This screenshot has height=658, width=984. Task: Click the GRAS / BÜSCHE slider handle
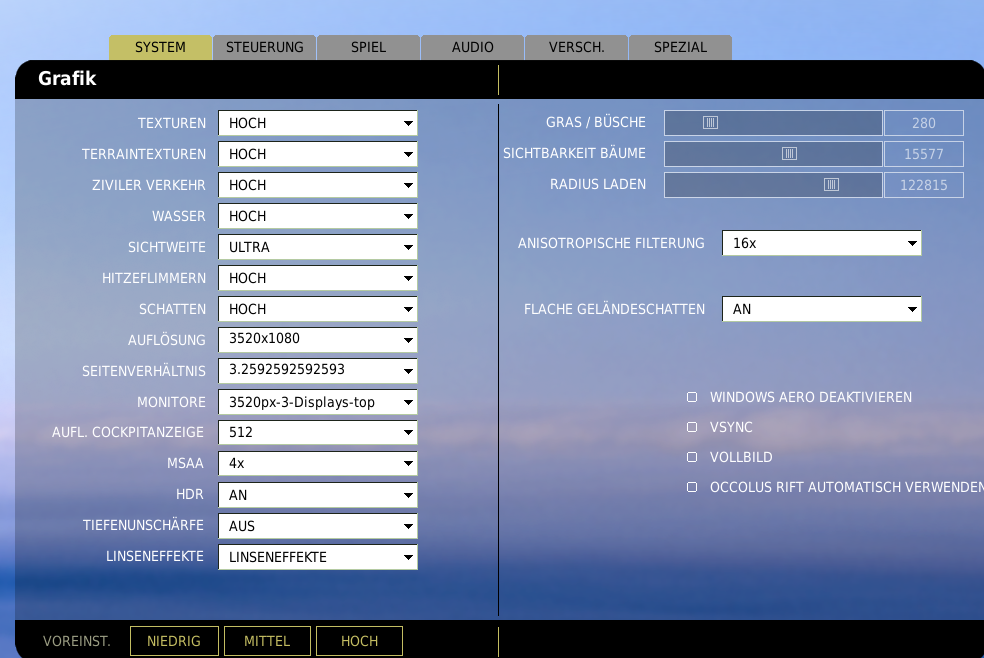[710, 123]
